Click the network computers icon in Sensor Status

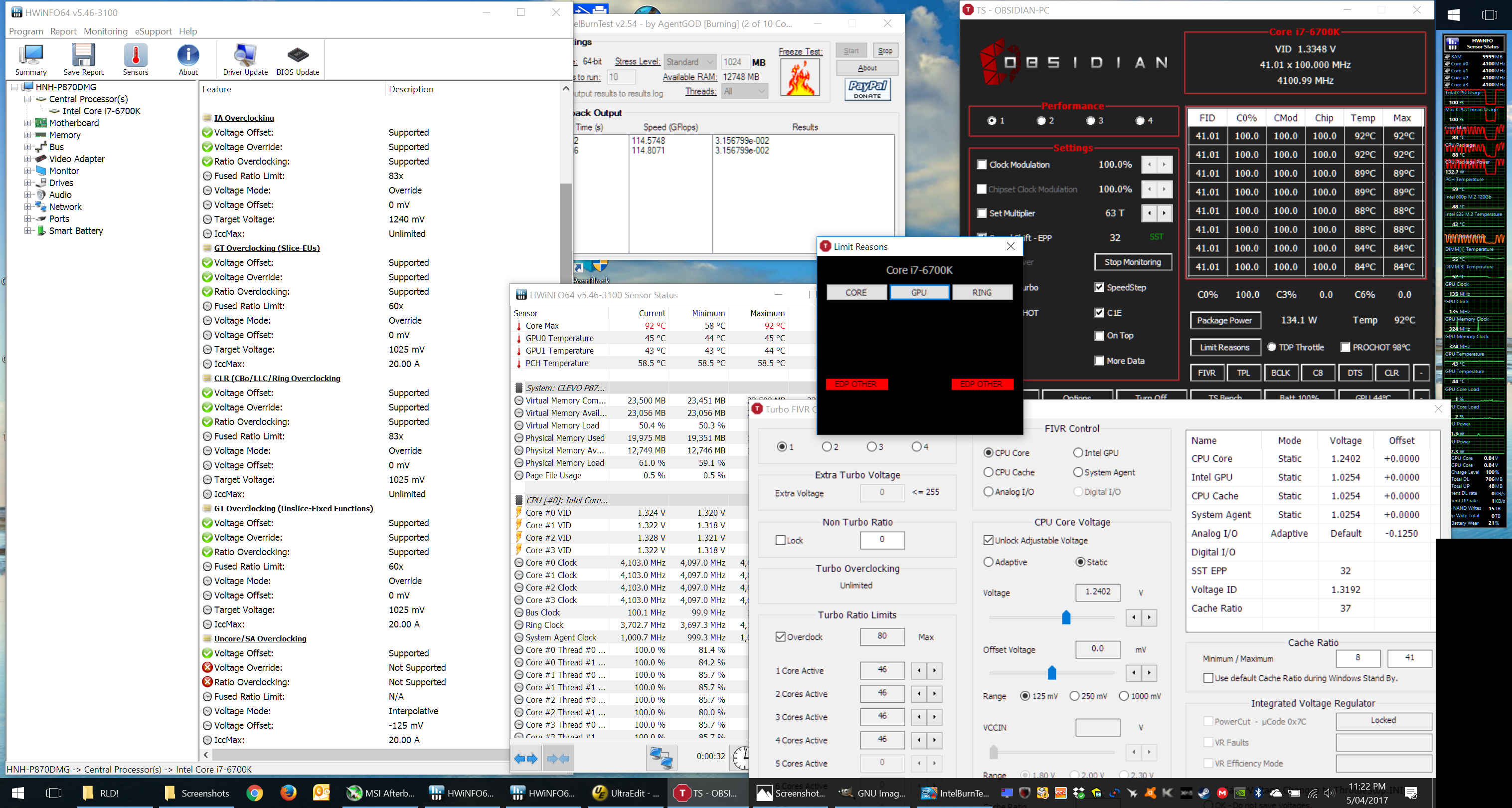[662, 758]
